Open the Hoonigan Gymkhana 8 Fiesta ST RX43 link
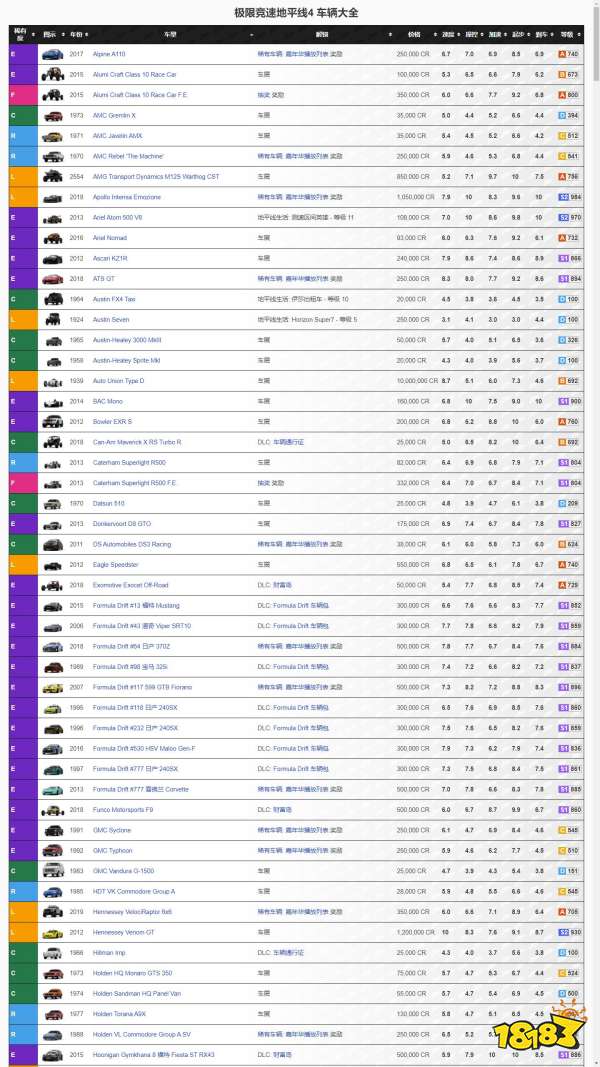Screen dimensions: 600x1067 coord(154,1055)
